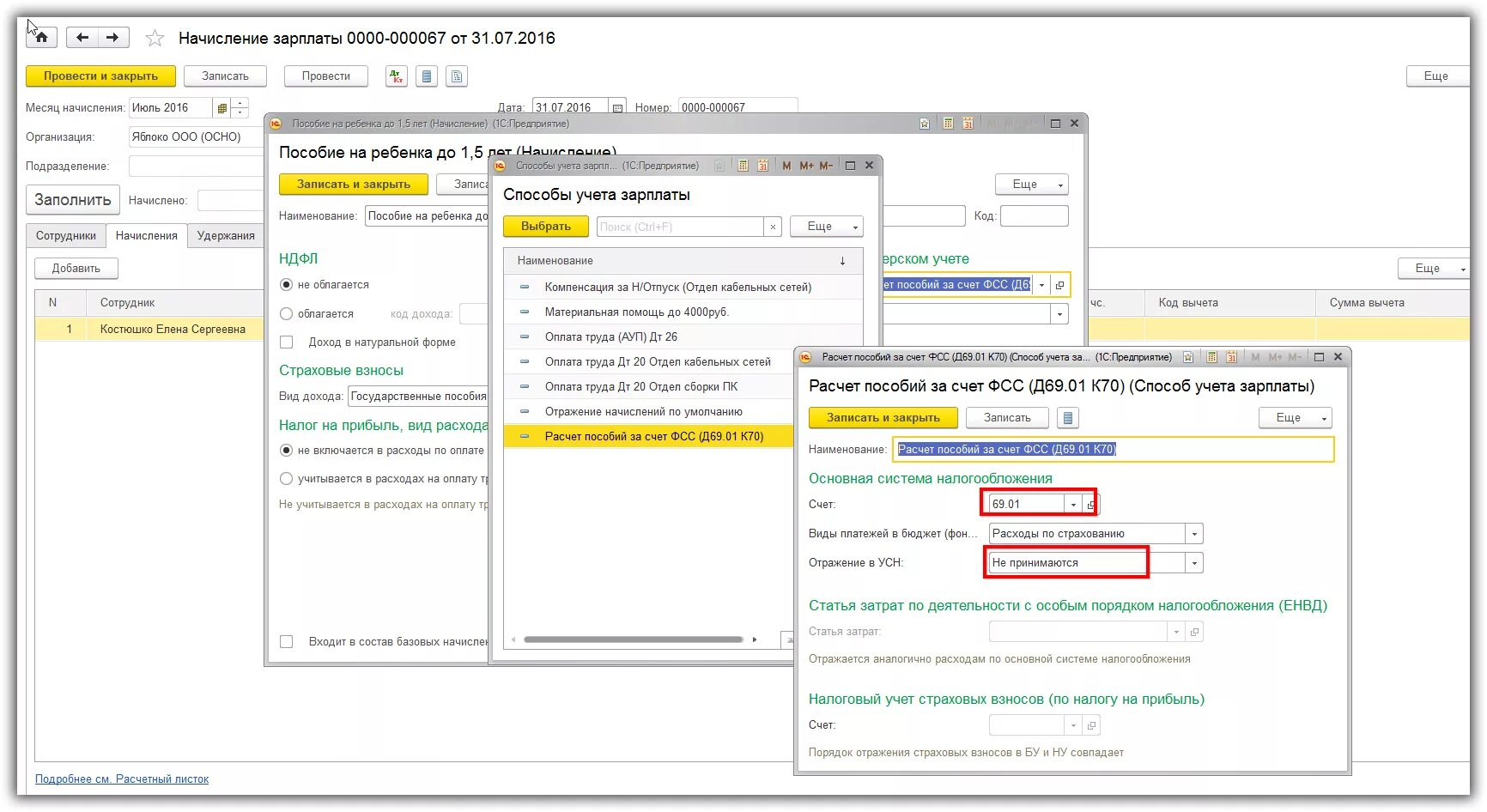
Task: Open the selected method form beside пособий за счет ФСС
Action: [1059, 285]
